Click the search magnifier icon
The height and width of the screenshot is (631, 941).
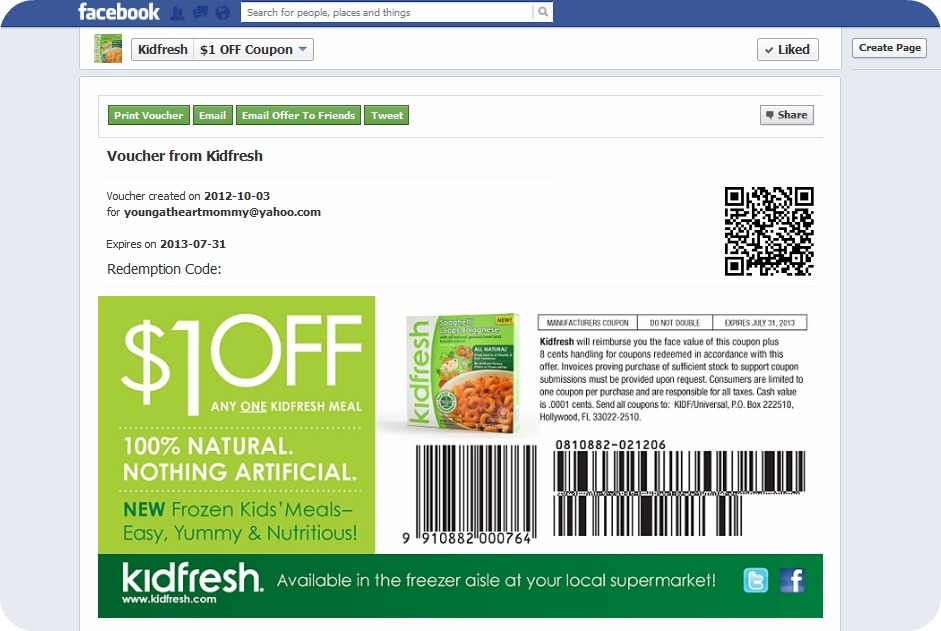click(x=543, y=11)
